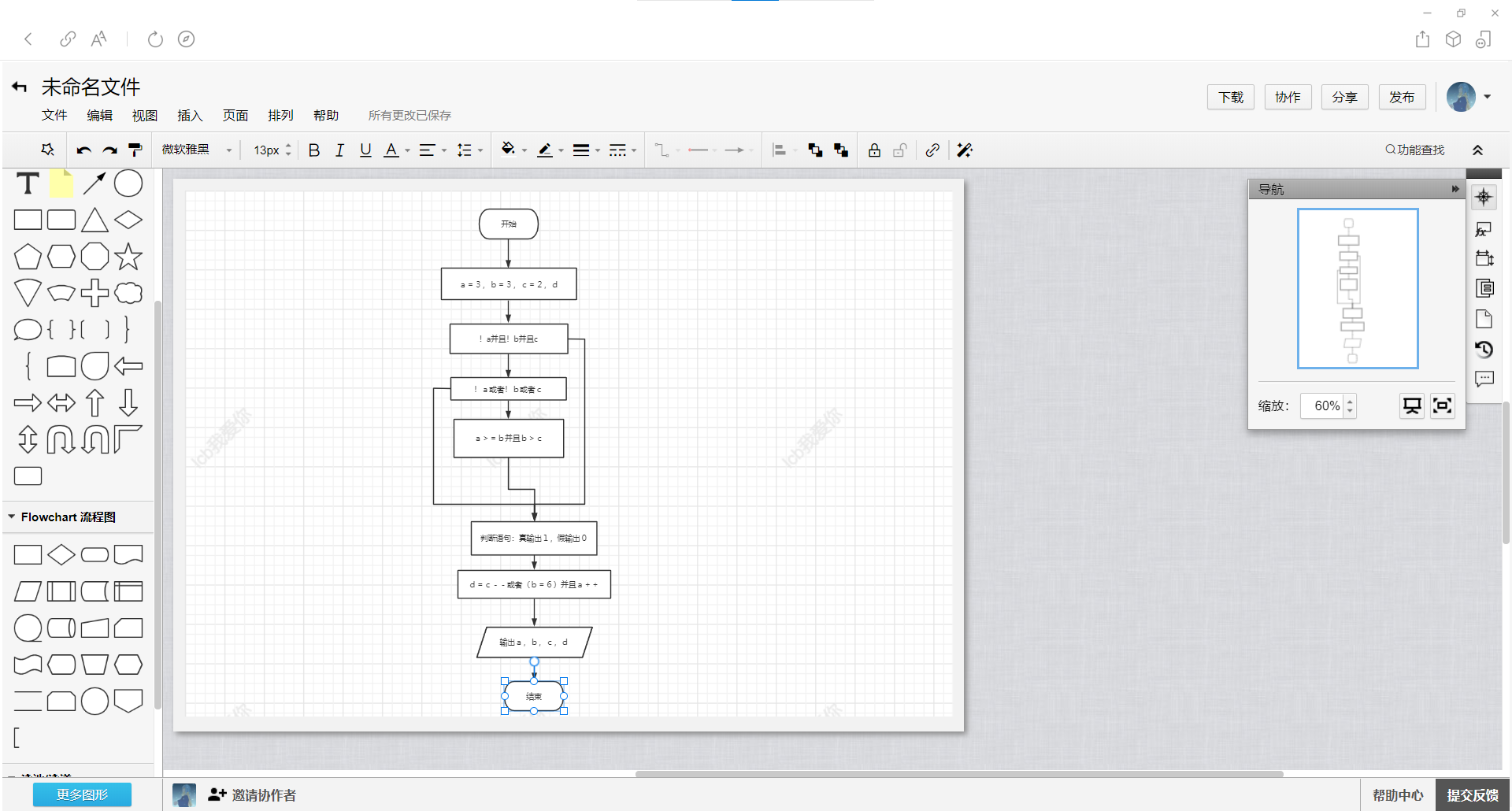
Task: Toggle underline text formatting
Action: click(365, 150)
